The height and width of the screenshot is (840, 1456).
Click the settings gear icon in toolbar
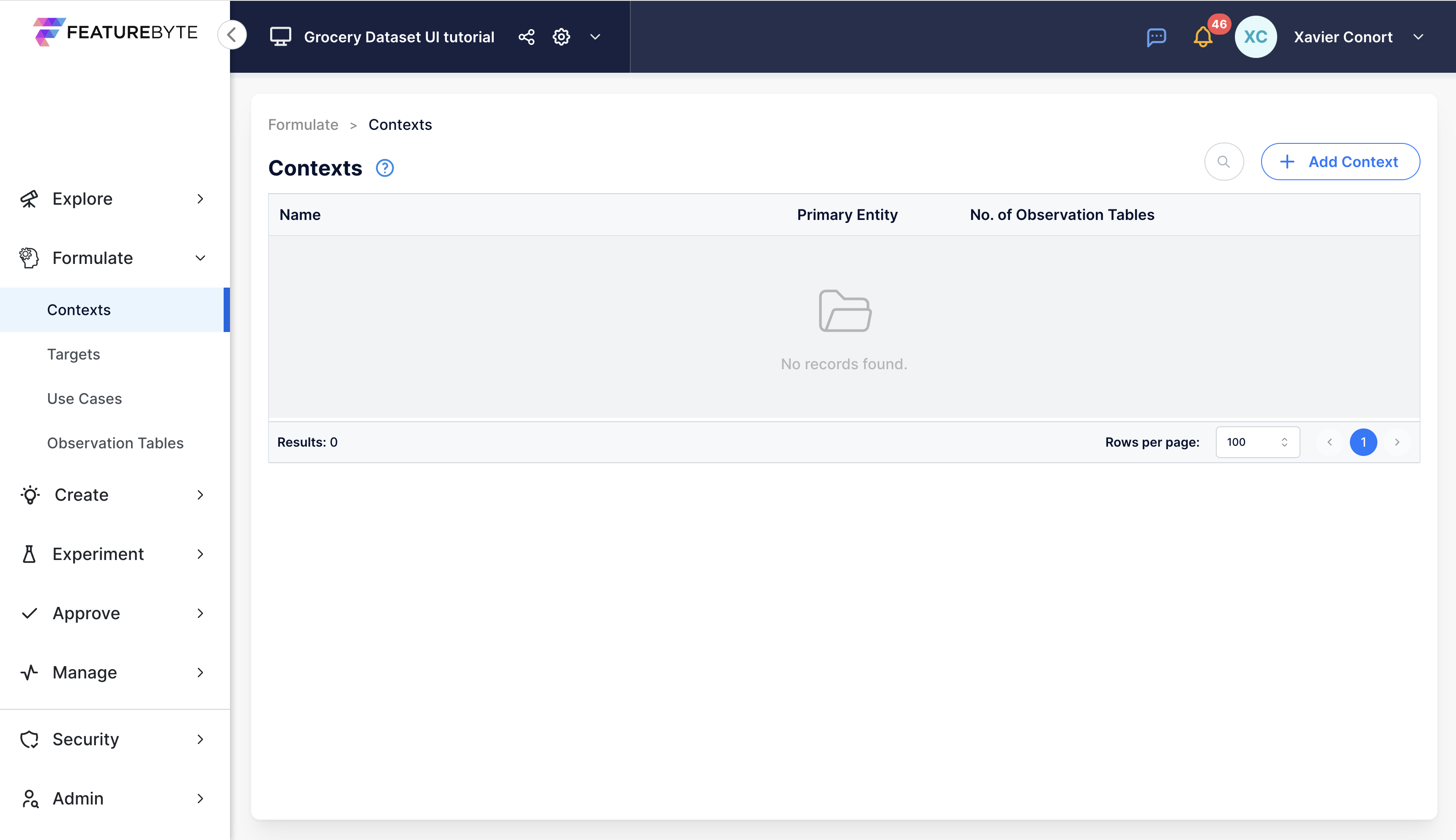pyautogui.click(x=561, y=36)
